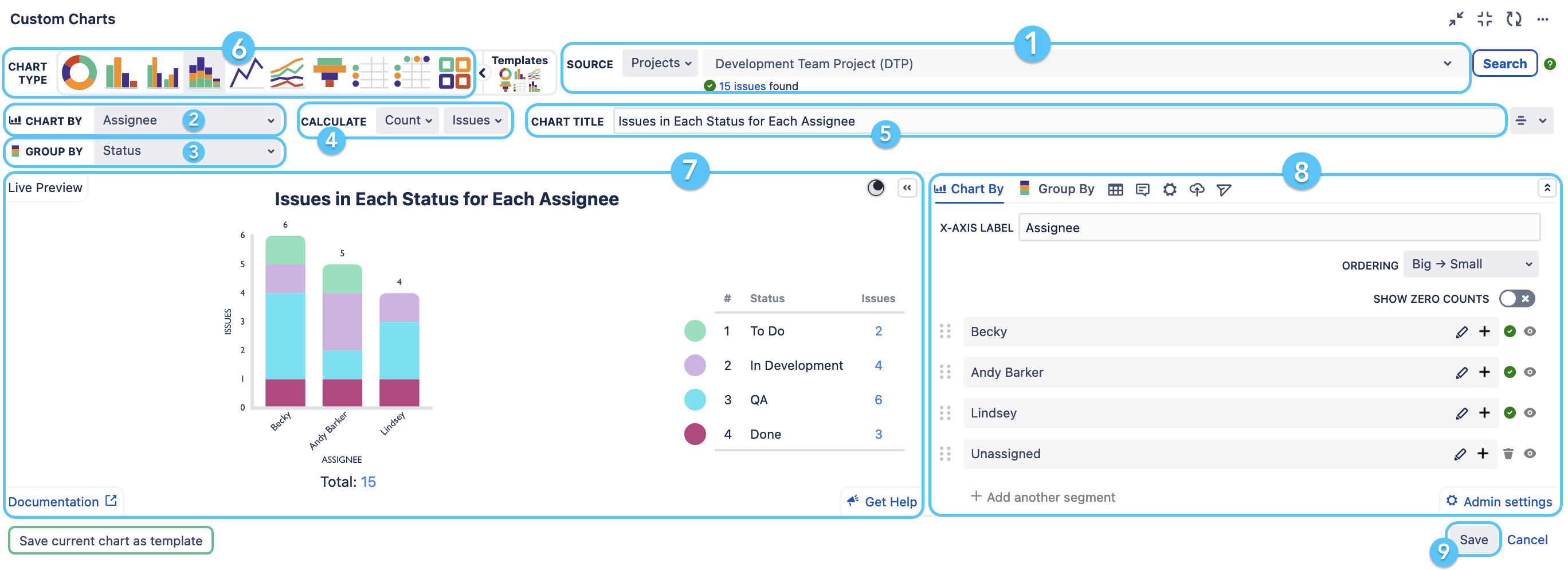Hide the Lindsey segment via eye icon
Image resolution: width=1568 pixels, height=570 pixels.
(x=1530, y=413)
